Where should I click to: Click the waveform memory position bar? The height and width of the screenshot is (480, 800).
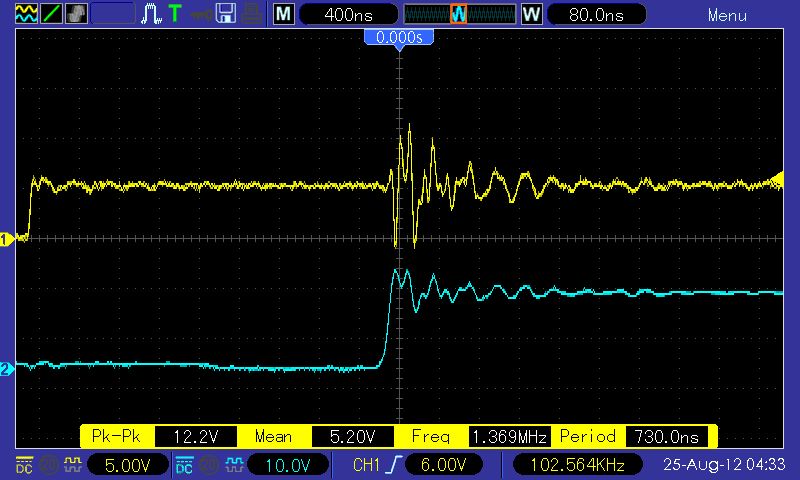tap(459, 14)
